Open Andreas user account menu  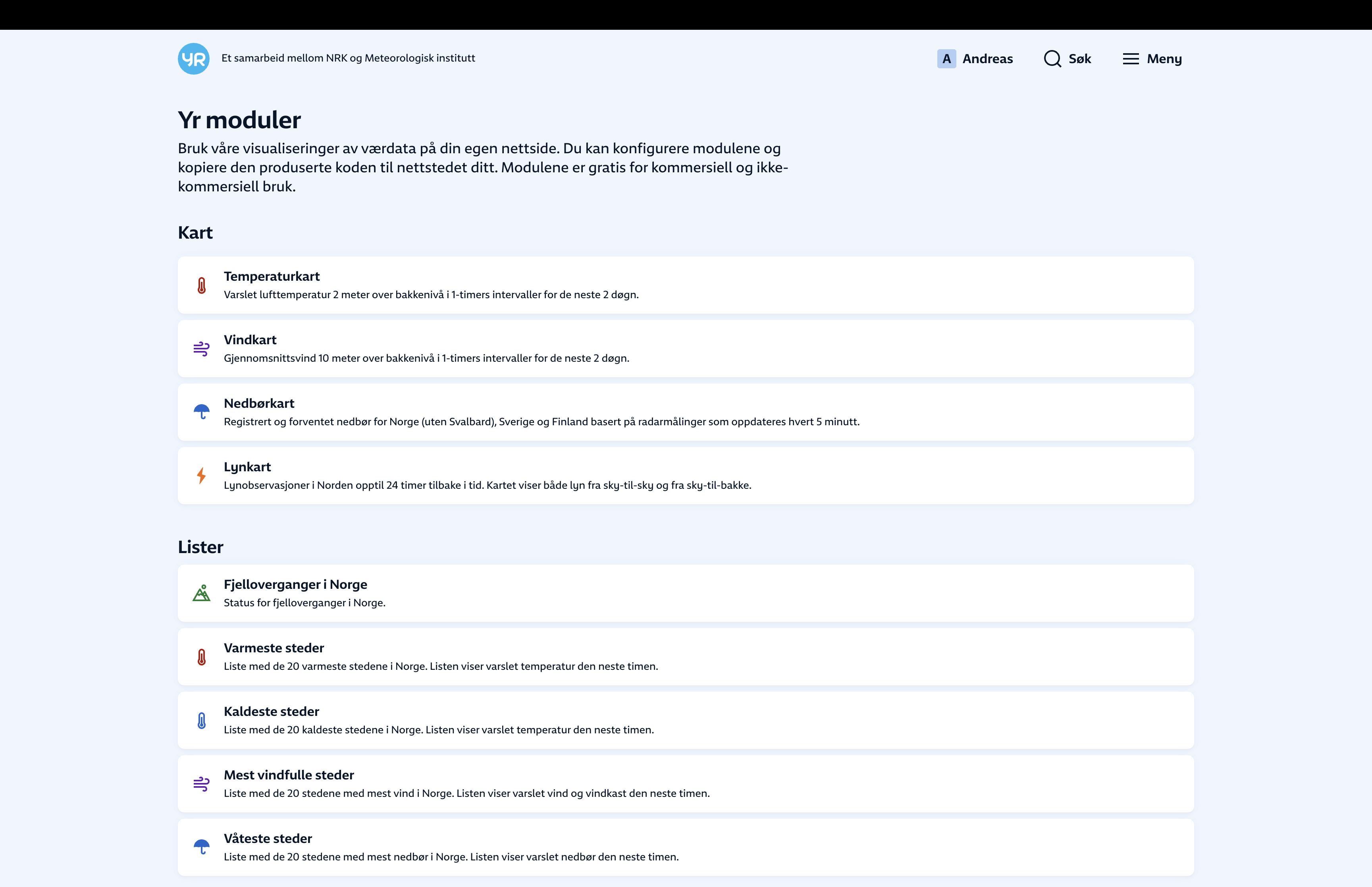pos(987,59)
